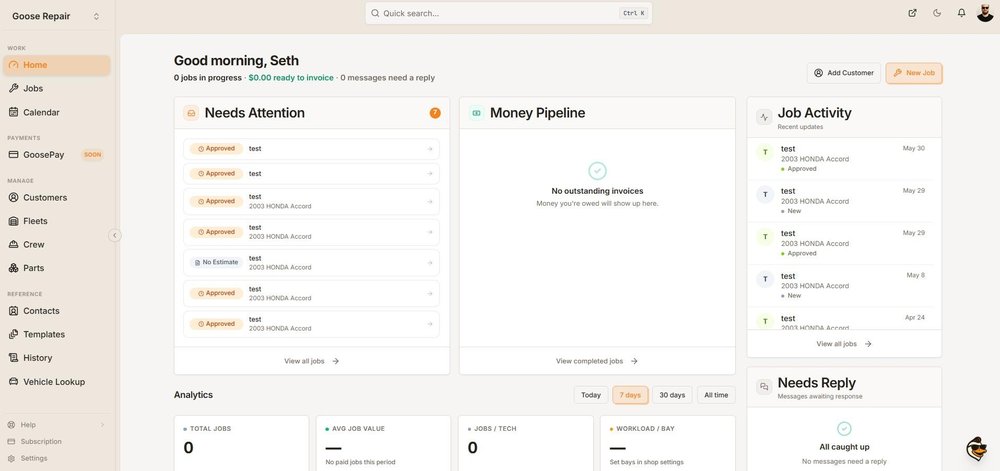Collapse the sidebar with chevron handle
The image size is (1000, 471).
115,235
